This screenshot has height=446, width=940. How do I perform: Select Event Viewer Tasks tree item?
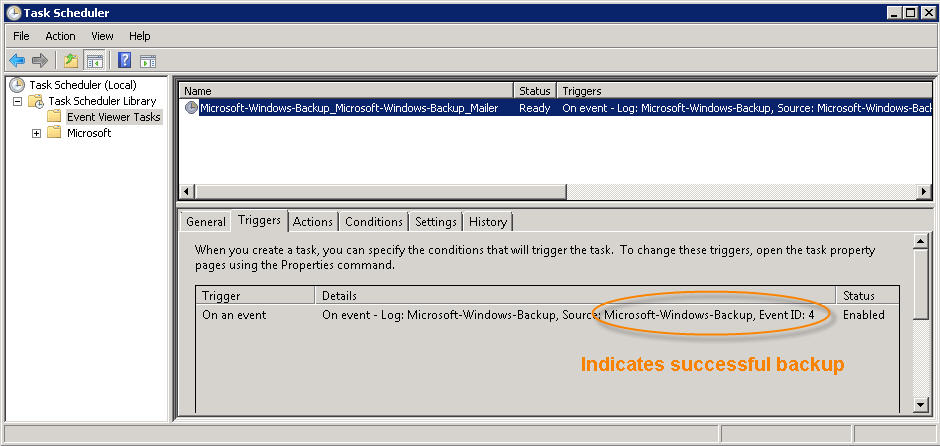[114, 117]
